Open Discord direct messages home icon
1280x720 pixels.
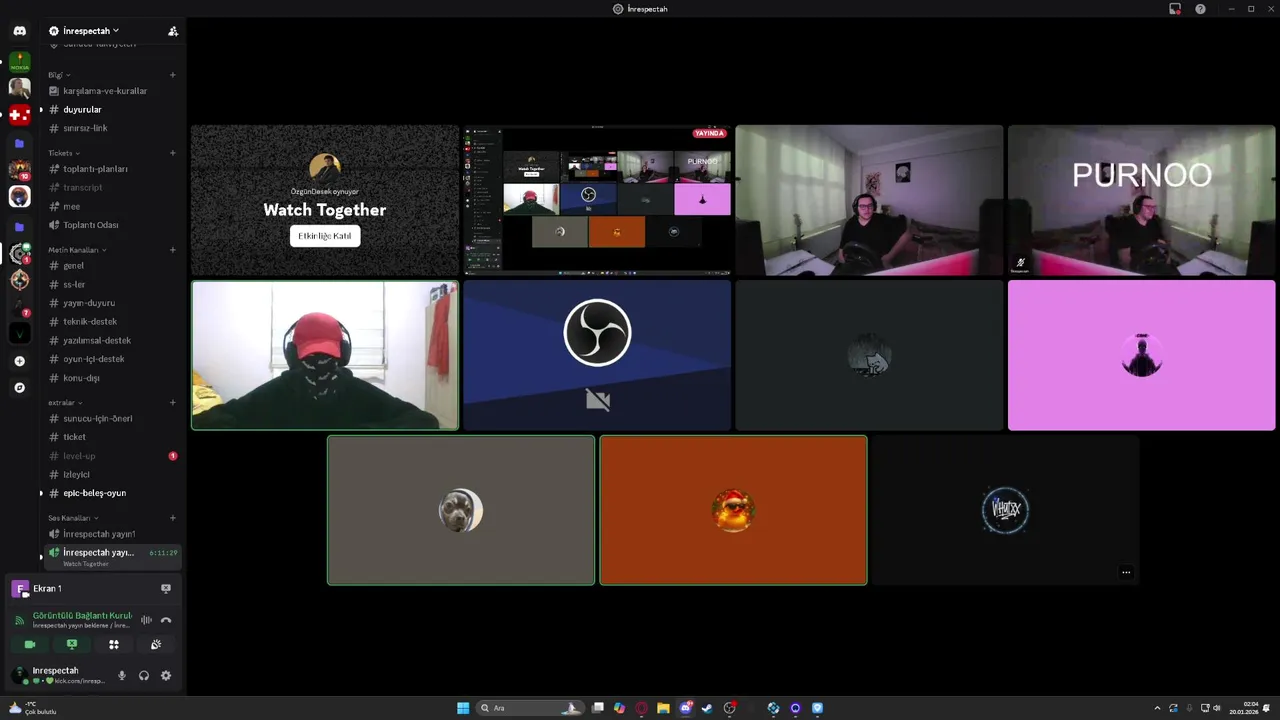pos(19,31)
